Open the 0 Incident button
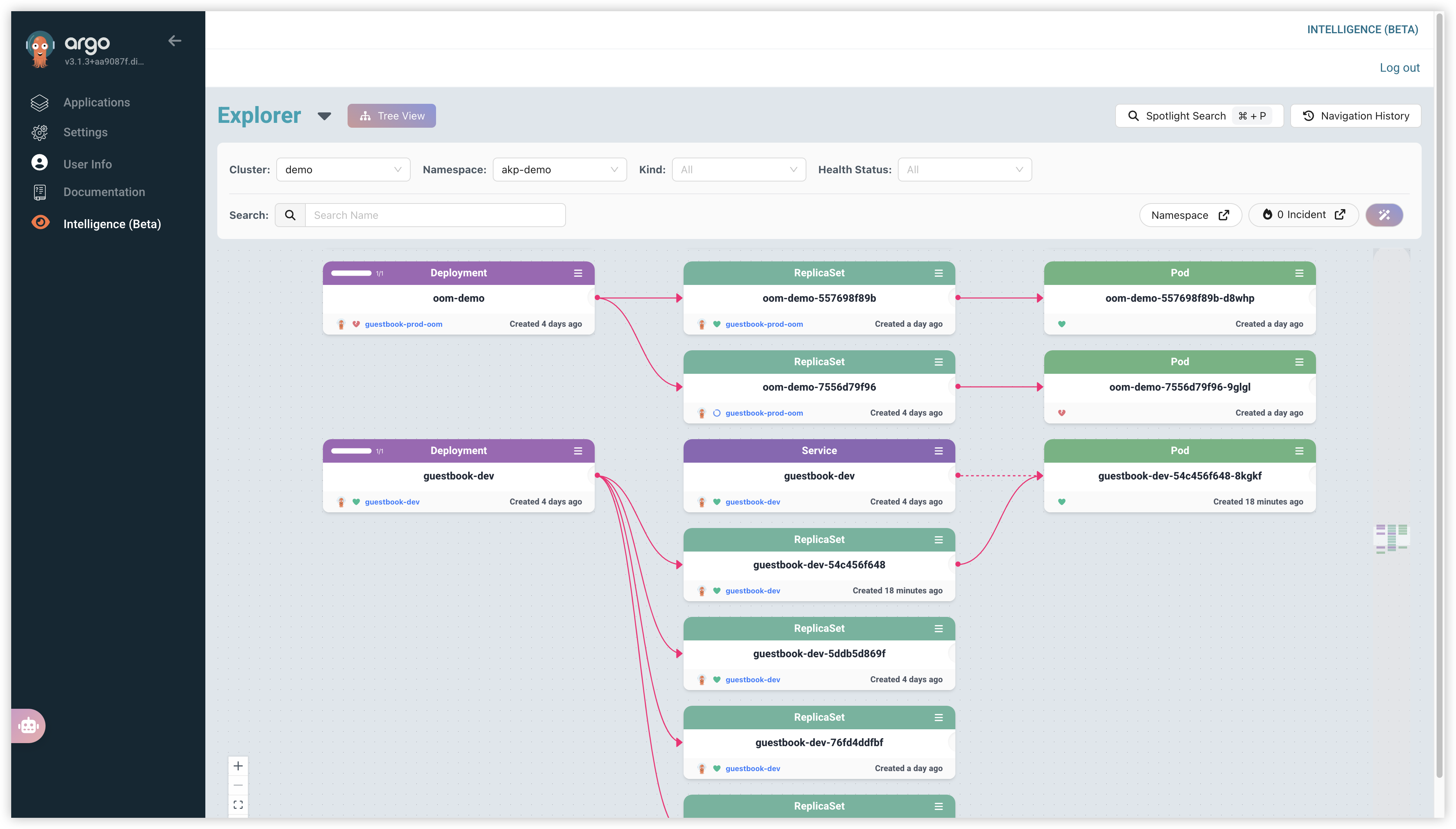 [1303, 215]
